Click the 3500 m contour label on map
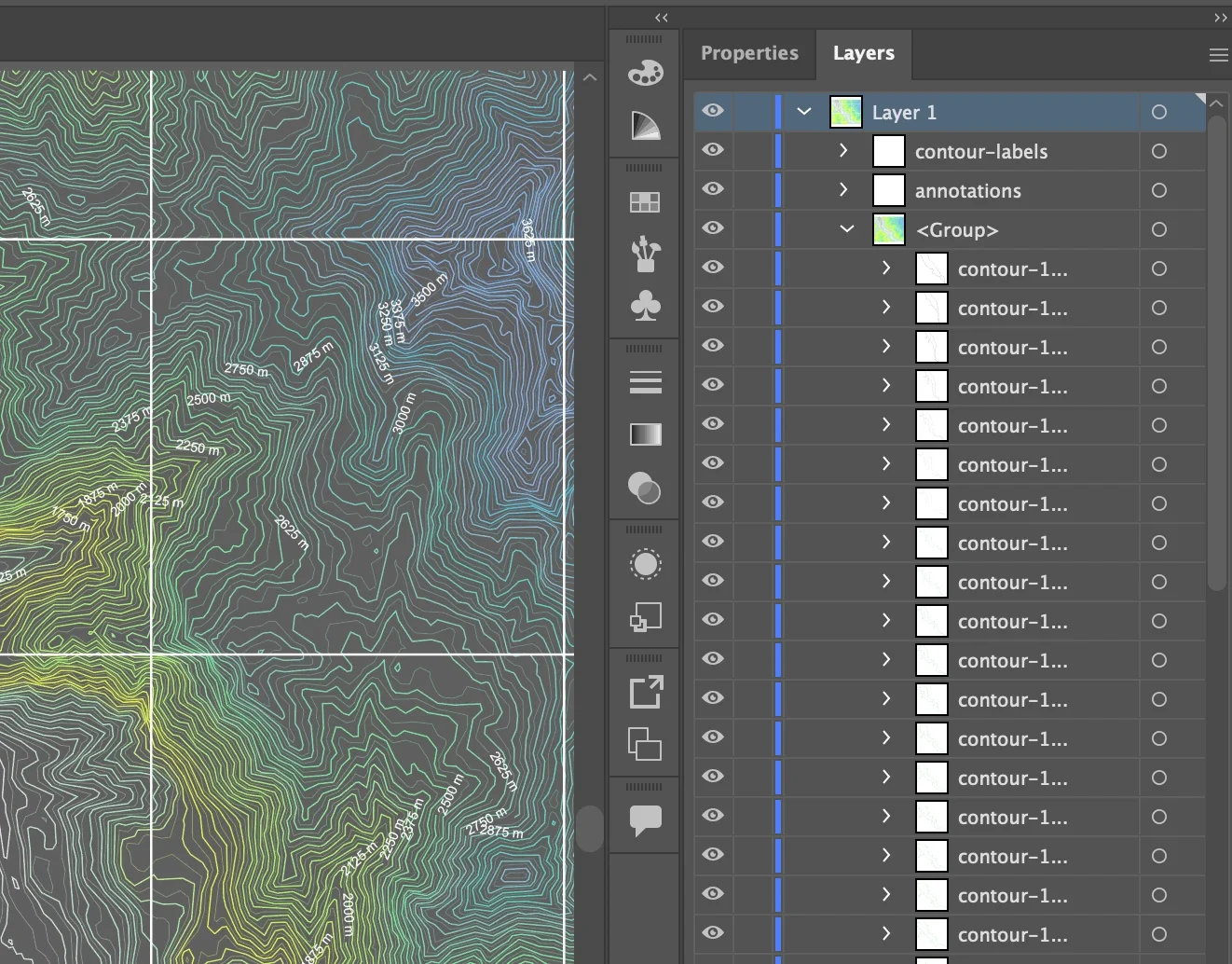The height and width of the screenshot is (964, 1232). (430, 290)
